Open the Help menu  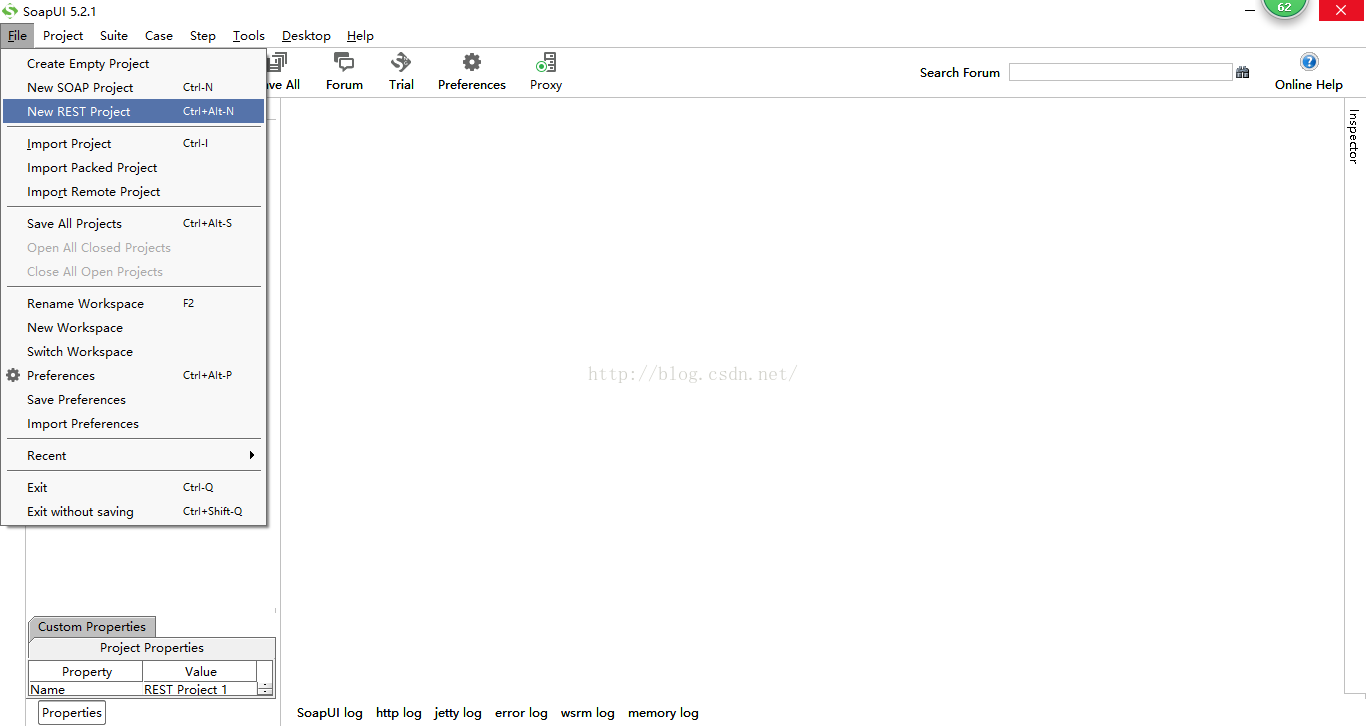click(360, 35)
